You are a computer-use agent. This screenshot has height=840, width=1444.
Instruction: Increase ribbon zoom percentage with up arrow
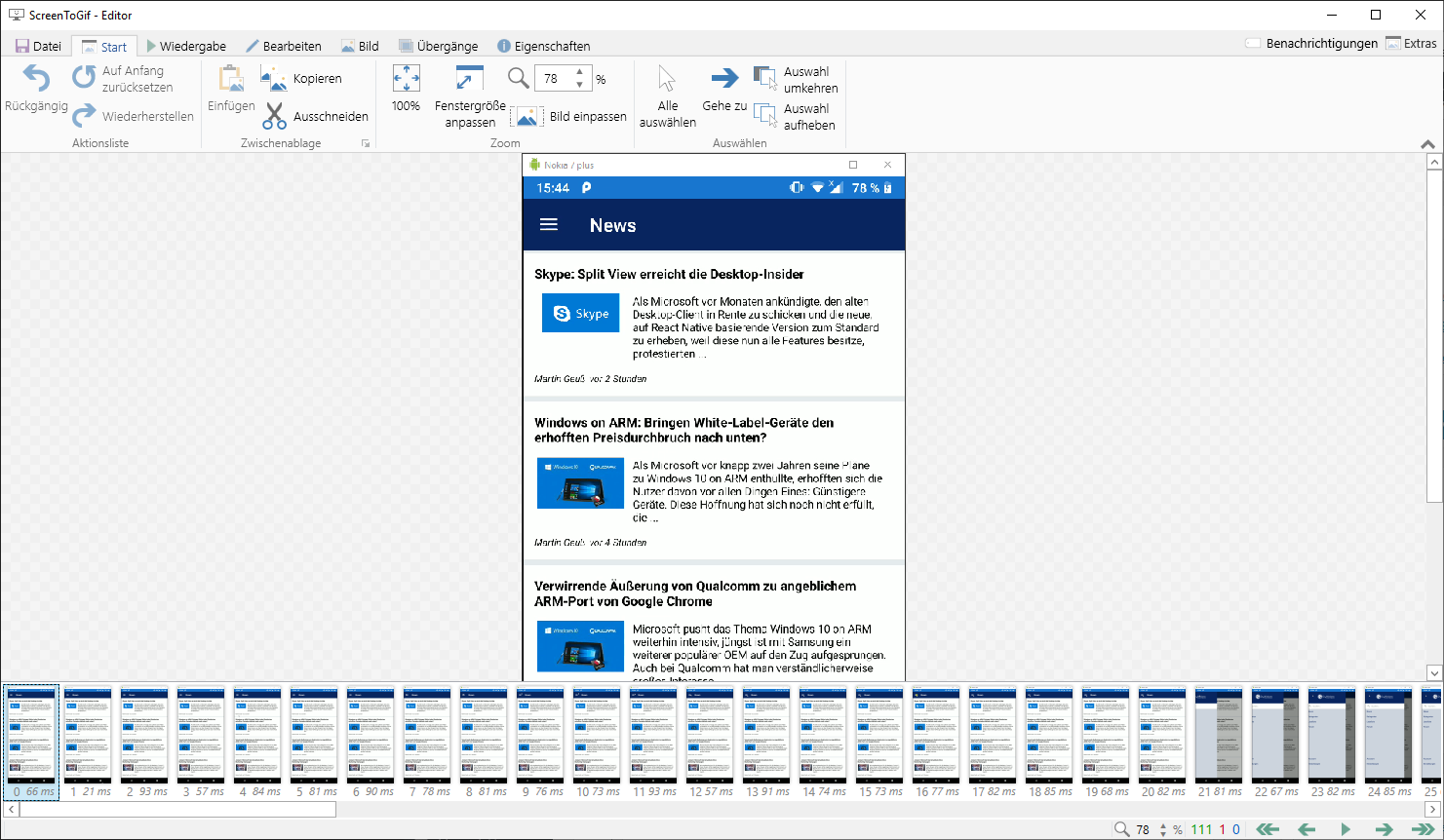coord(580,72)
